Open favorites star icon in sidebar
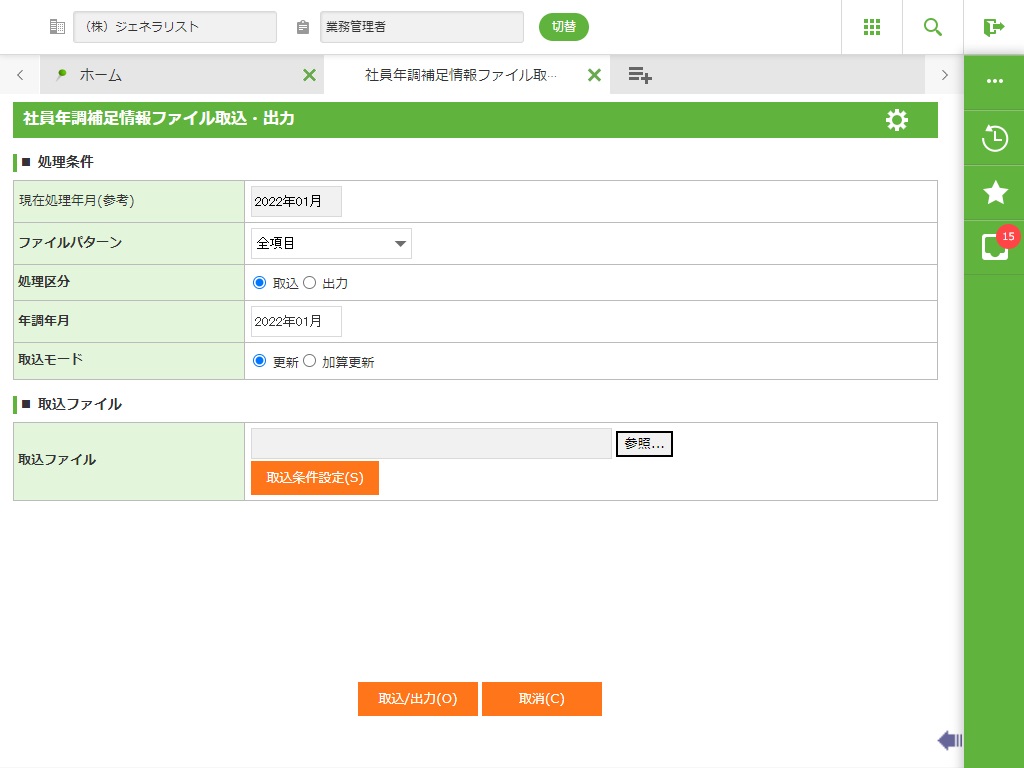 994,193
